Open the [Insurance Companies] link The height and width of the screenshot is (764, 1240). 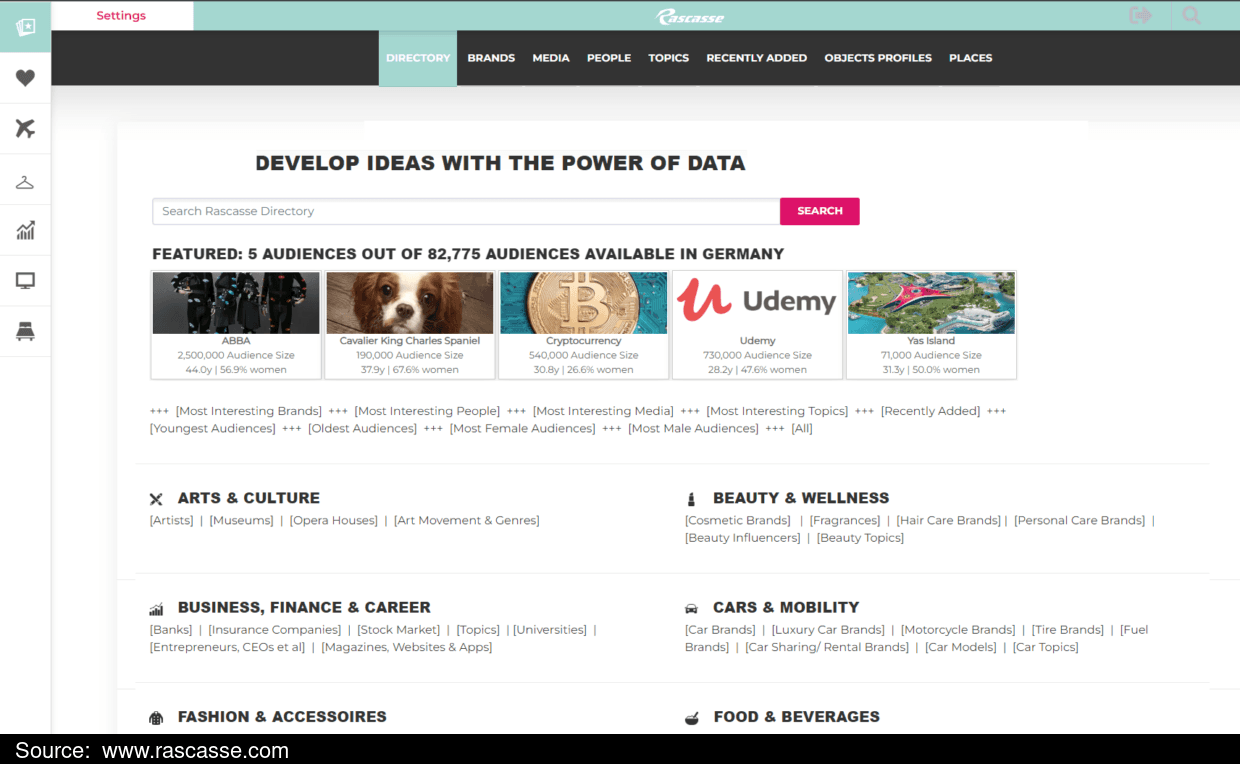pos(275,629)
